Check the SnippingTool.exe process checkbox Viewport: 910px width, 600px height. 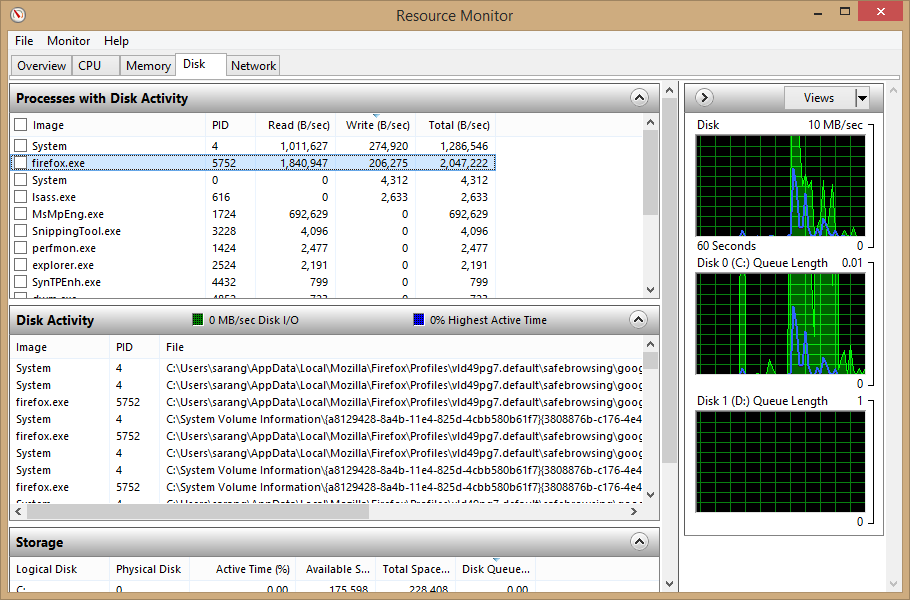[x=20, y=230]
